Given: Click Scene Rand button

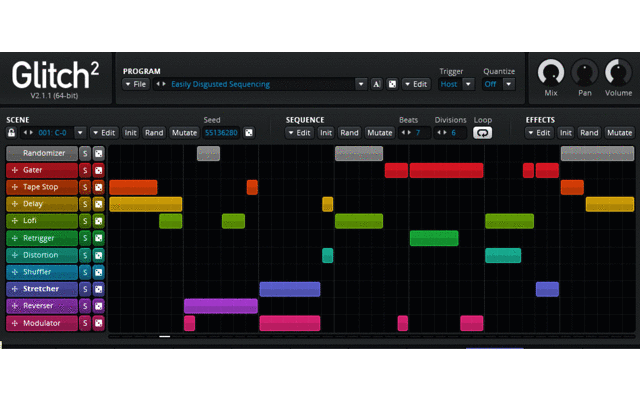Looking at the screenshot, I should (154, 133).
